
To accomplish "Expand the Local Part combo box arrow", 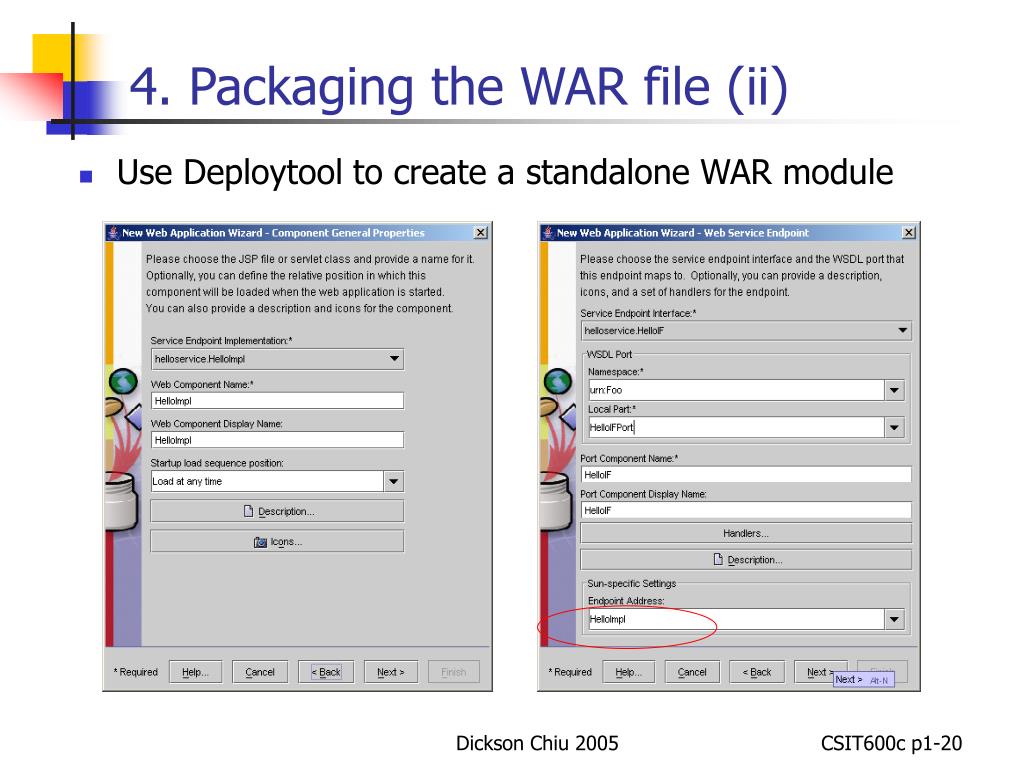I will click(894, 428).
